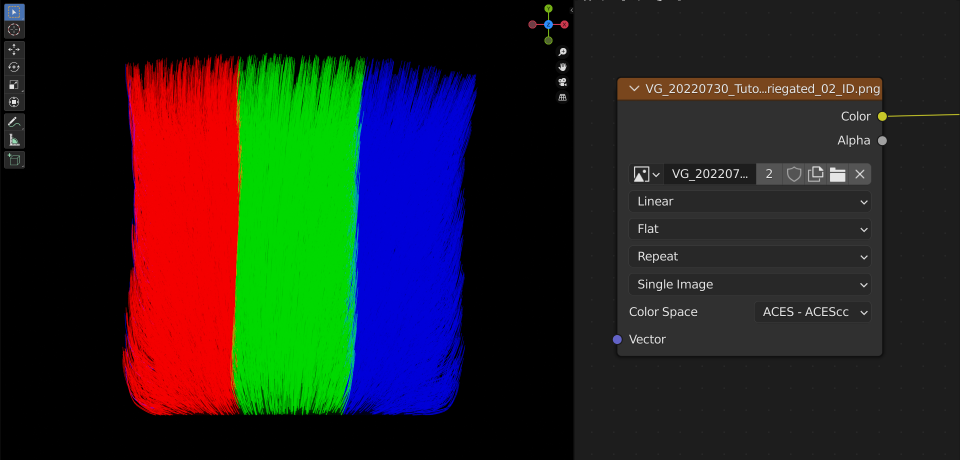Click negative X axis gizmo dot
The height and width of the screenshot is (460, 960).
click(x=533, y=25)
